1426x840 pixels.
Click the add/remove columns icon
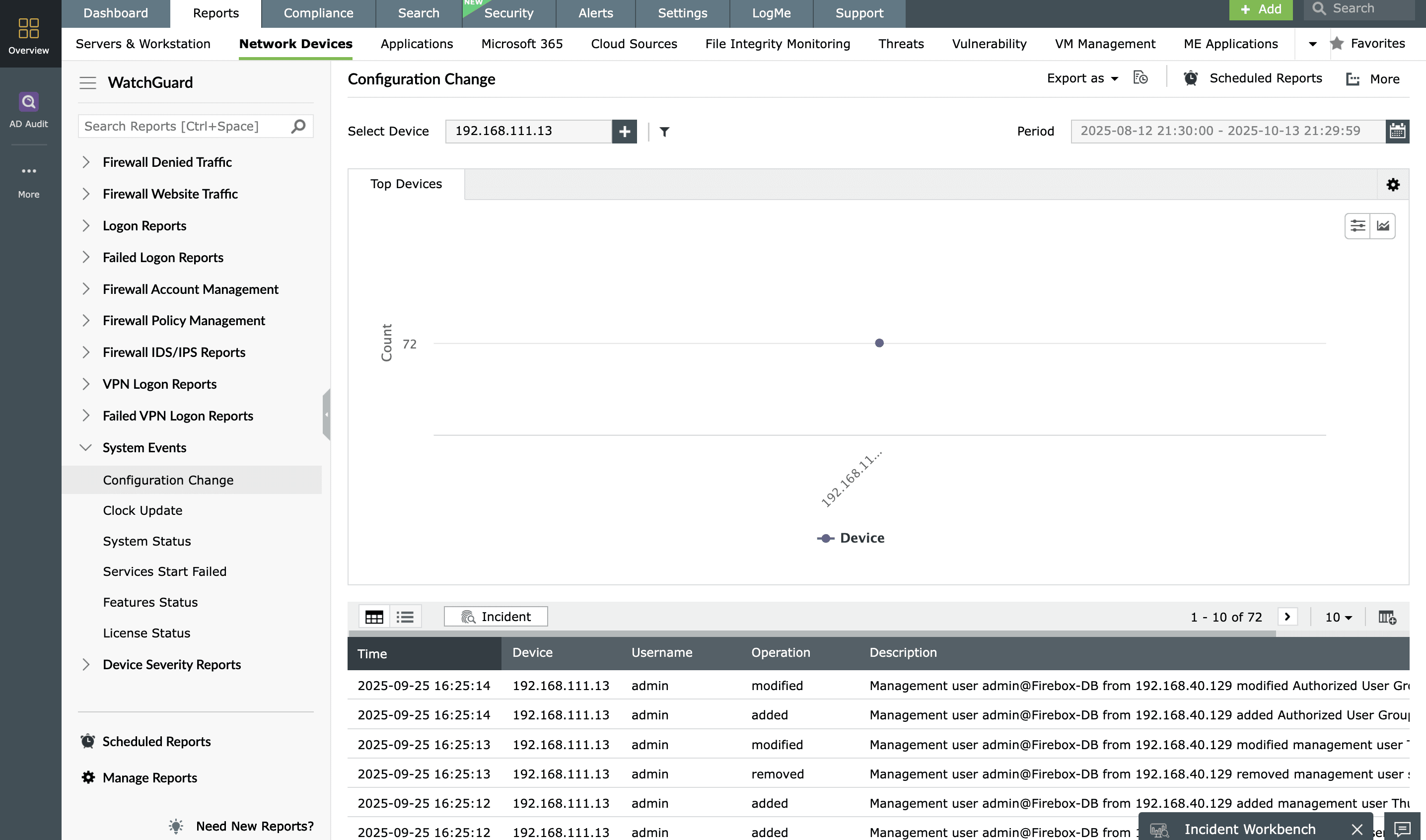coord(1386,617)
